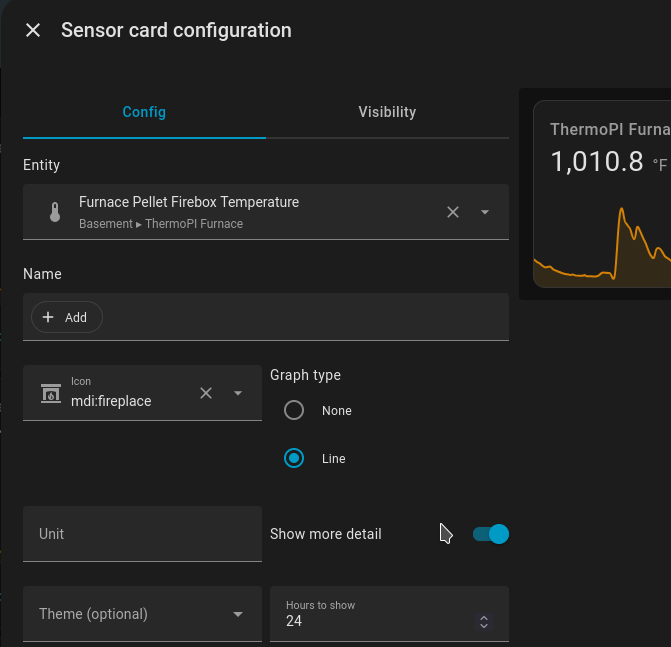Expand the Entity dropdown arrow

[485, 212]
